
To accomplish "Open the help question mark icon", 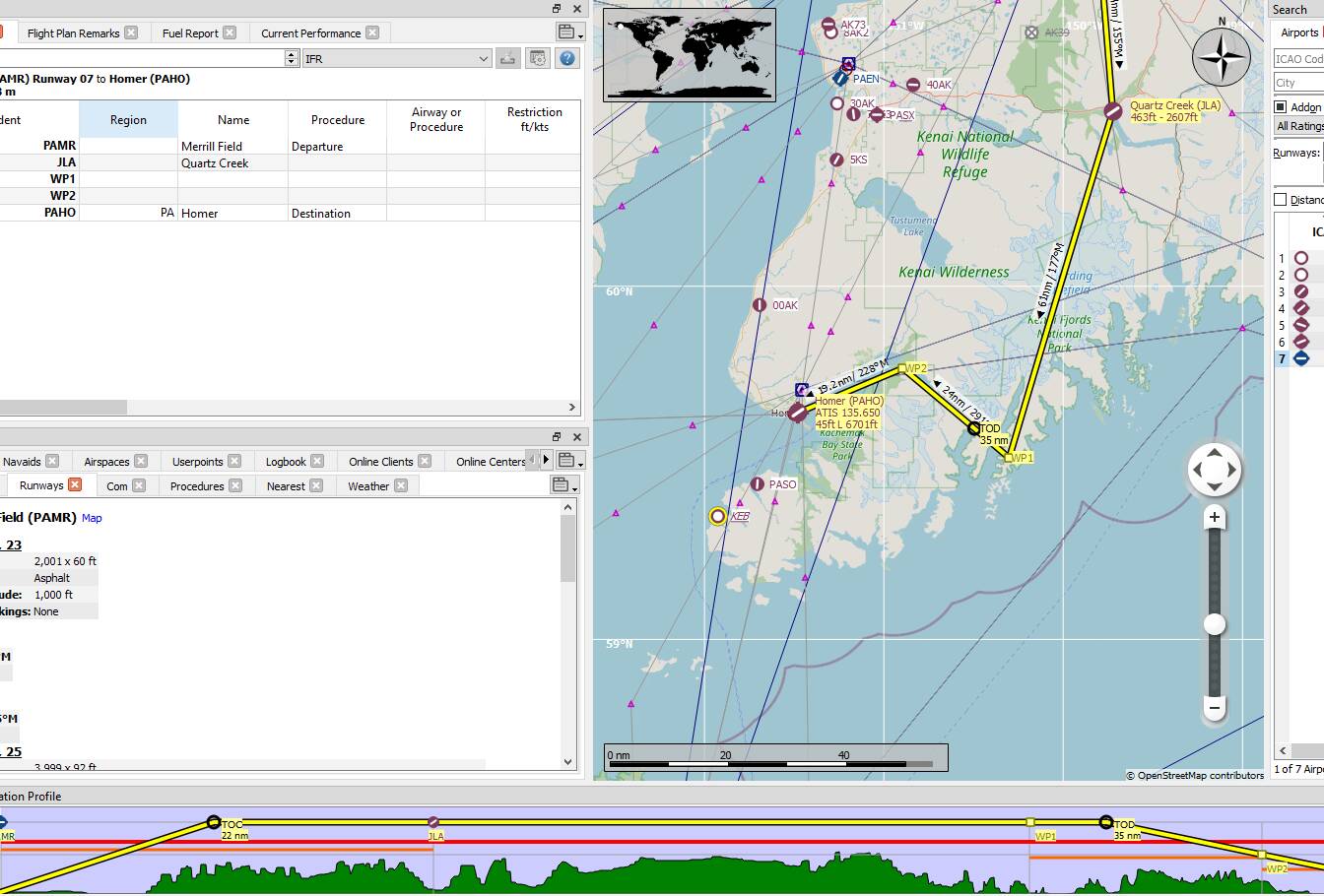I will [x=568, y=58].
